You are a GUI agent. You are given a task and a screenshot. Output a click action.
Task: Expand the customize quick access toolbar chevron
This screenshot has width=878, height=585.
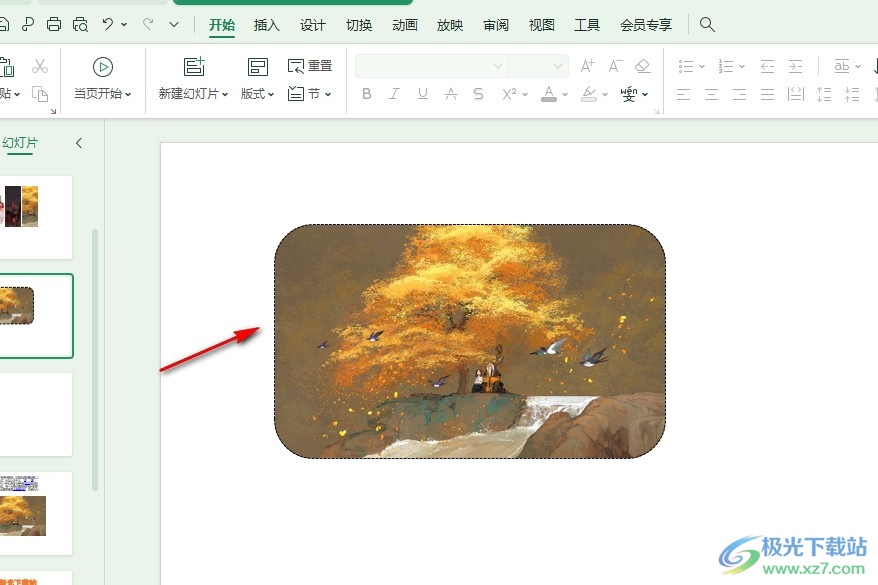click(174, 24)
